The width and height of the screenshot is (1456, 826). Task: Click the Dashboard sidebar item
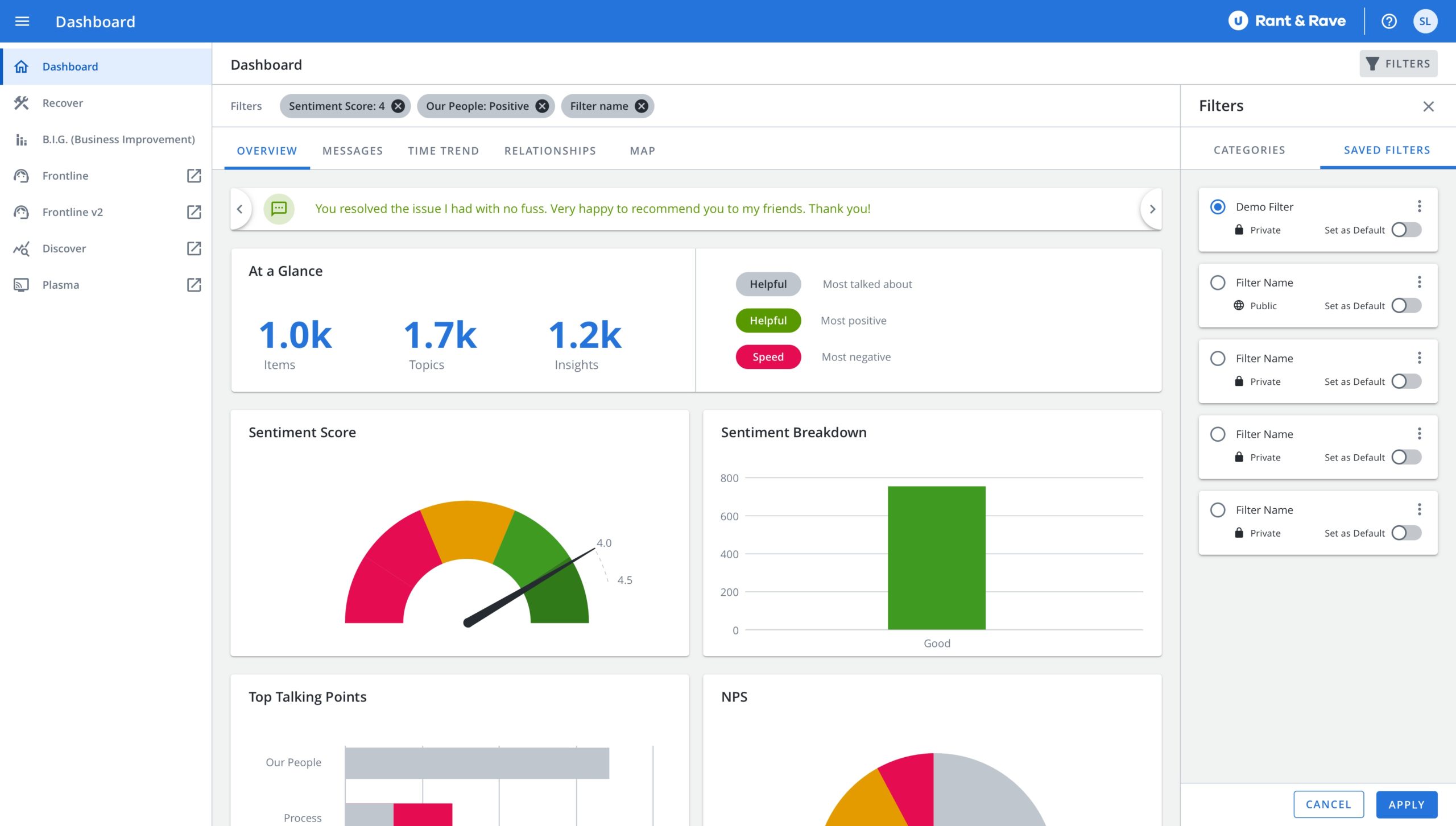[x=106, y=67]
